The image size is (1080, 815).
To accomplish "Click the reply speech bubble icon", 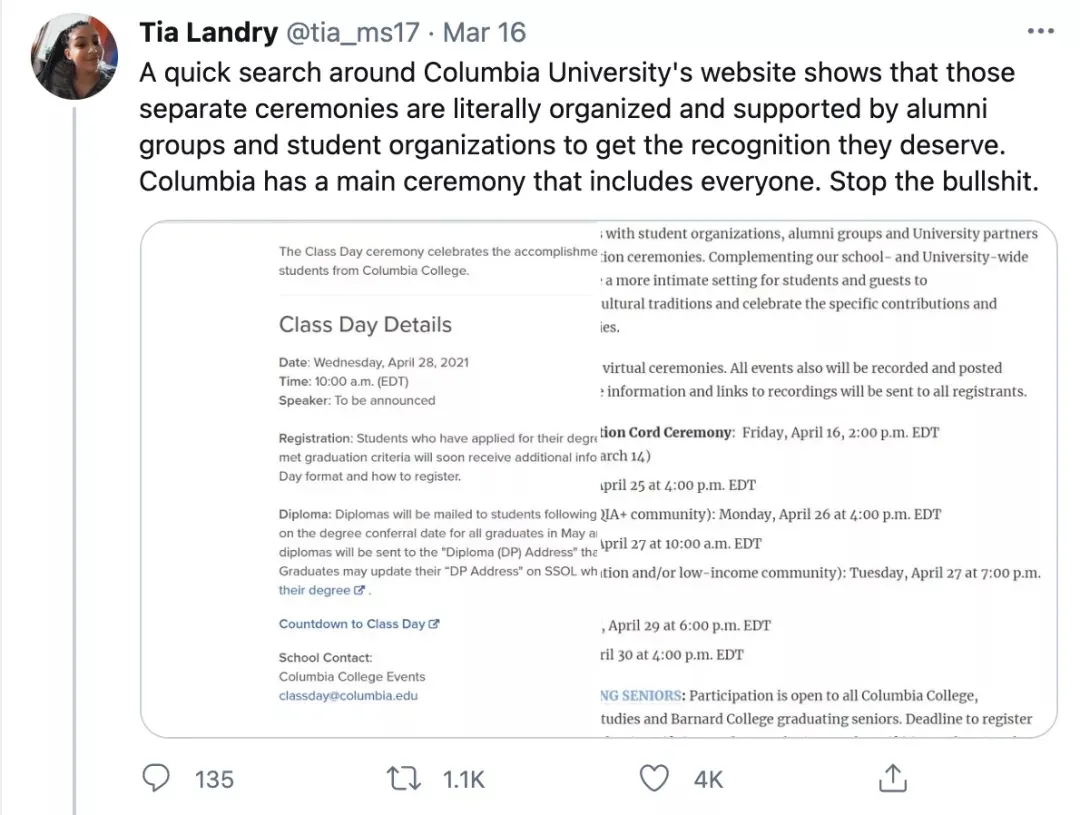I will [x=156, y=778].
